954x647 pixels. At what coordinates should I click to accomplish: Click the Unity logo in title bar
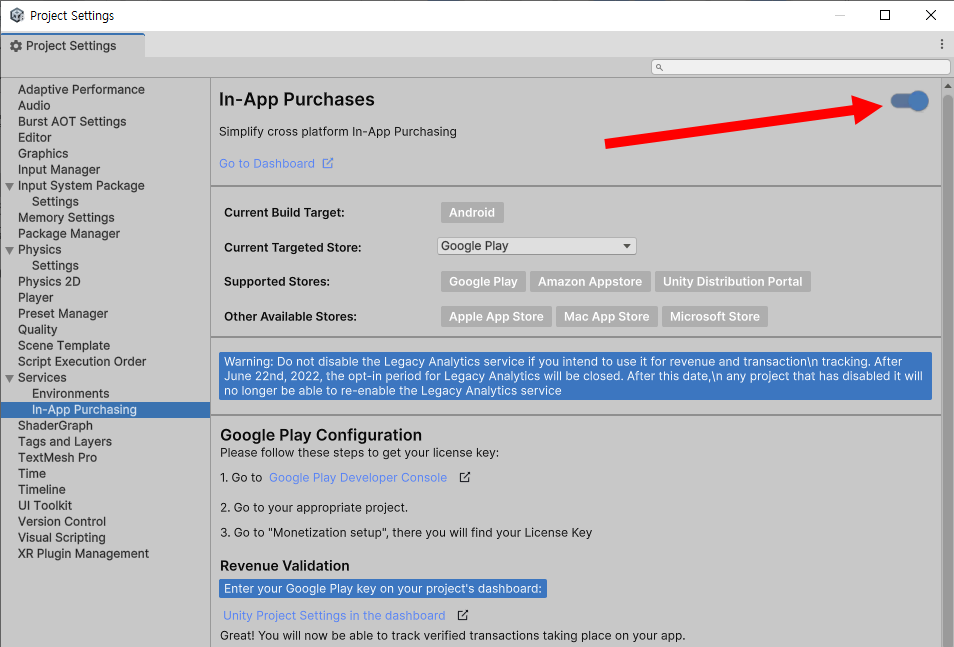[x=16, y=15]
